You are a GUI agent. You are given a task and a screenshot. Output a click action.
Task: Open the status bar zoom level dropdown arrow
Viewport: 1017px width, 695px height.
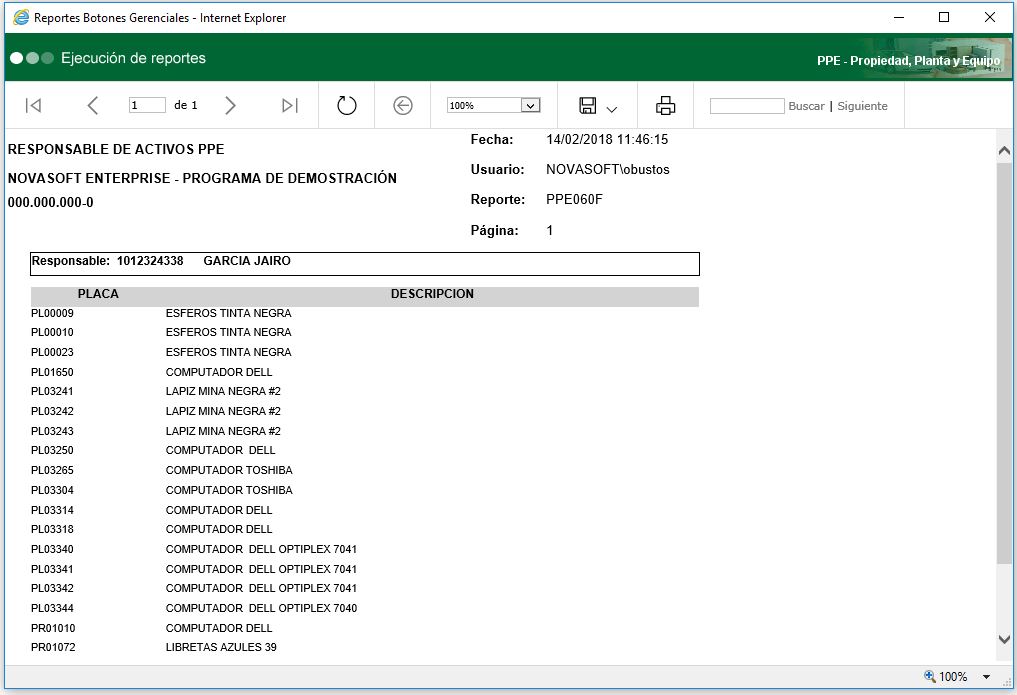click(987, 677)
